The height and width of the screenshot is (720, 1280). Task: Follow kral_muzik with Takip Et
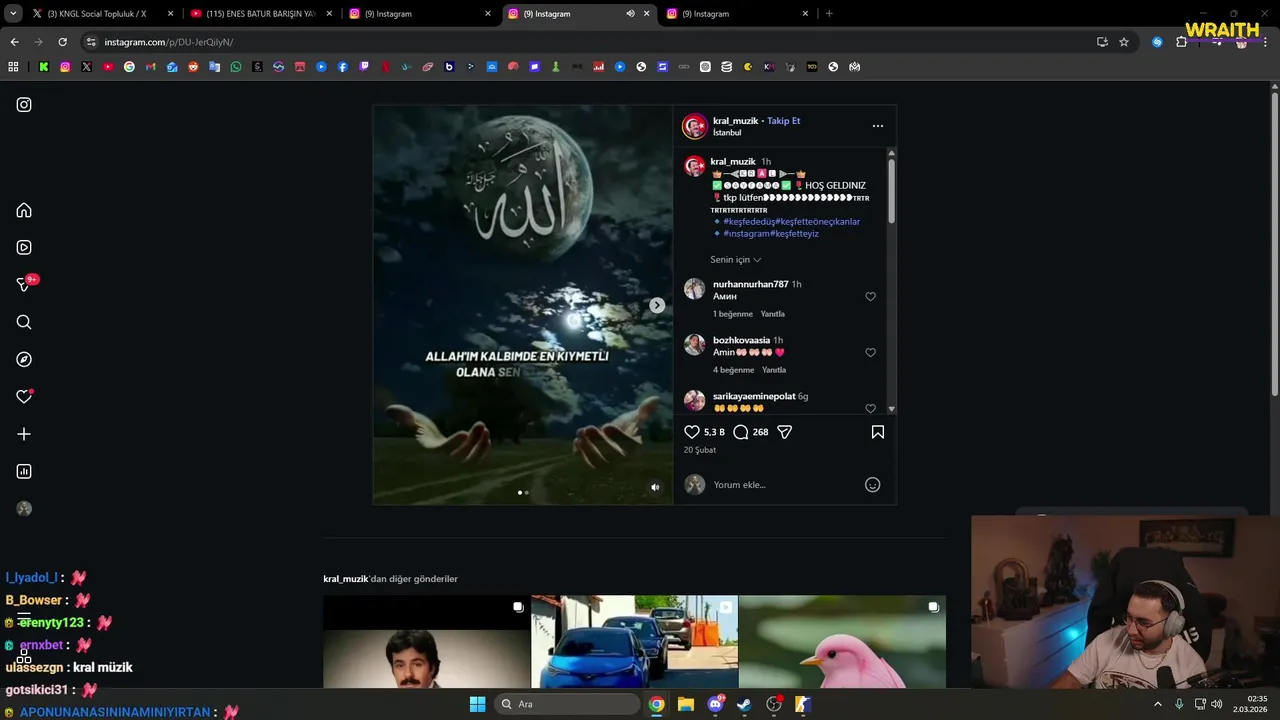(784, 121)
